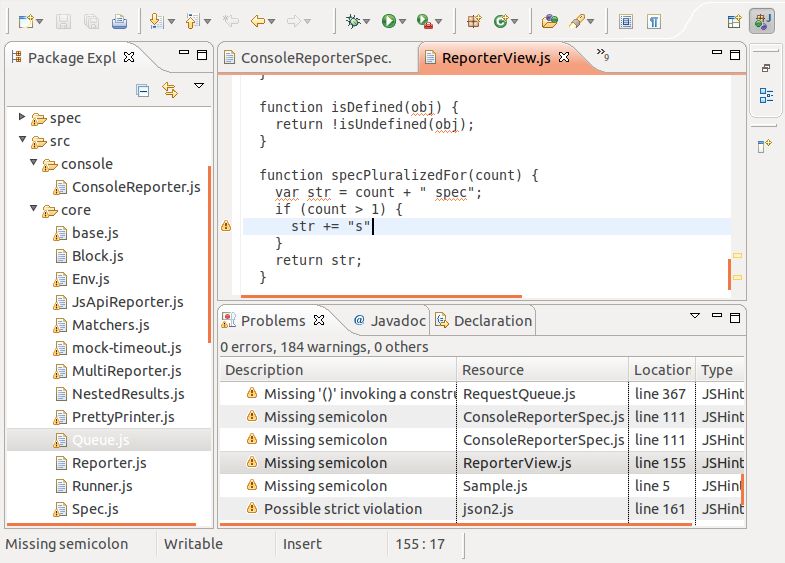Click the Outline view icon in right trim

tap(765, 95)
